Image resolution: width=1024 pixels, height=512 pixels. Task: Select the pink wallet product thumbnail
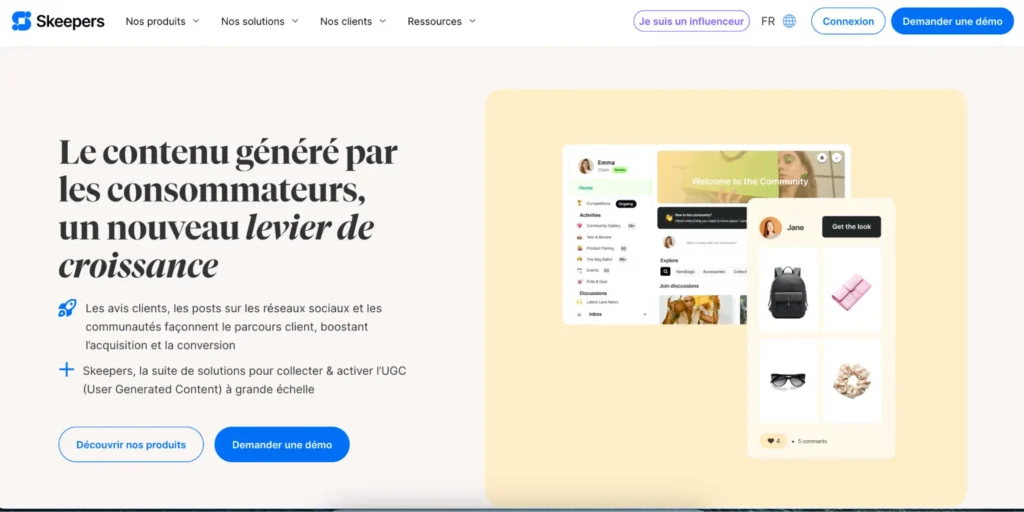coord(852,290)
